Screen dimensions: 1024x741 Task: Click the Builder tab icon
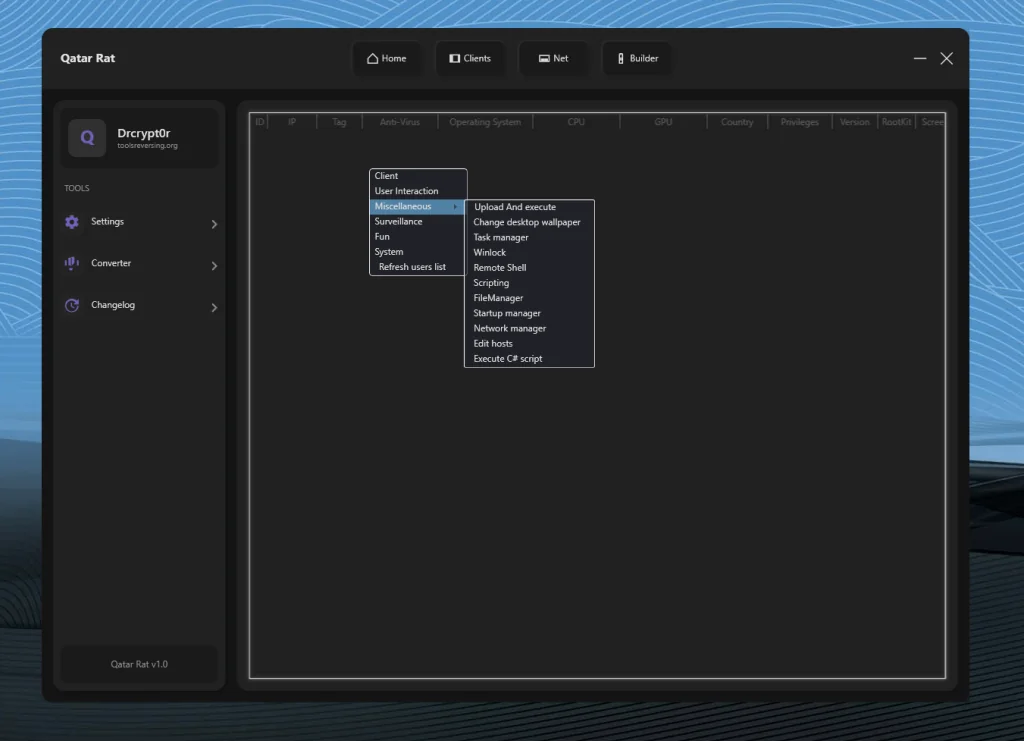[x=620, y=58]
